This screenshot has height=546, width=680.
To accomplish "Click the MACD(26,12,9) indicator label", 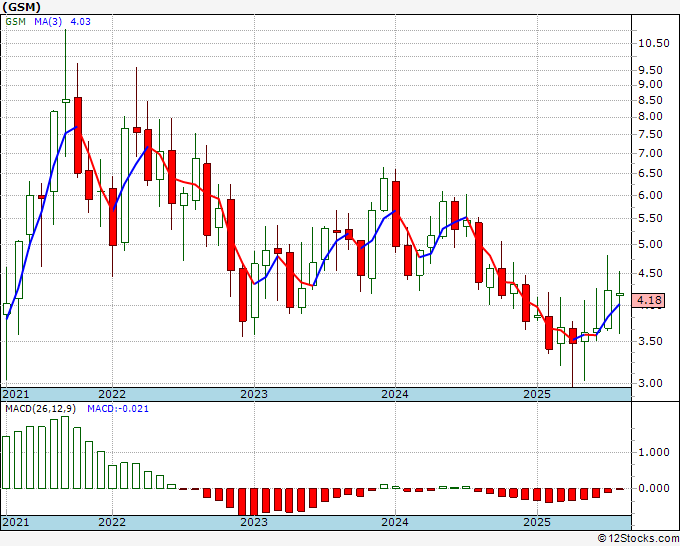I will pos(41,409).
